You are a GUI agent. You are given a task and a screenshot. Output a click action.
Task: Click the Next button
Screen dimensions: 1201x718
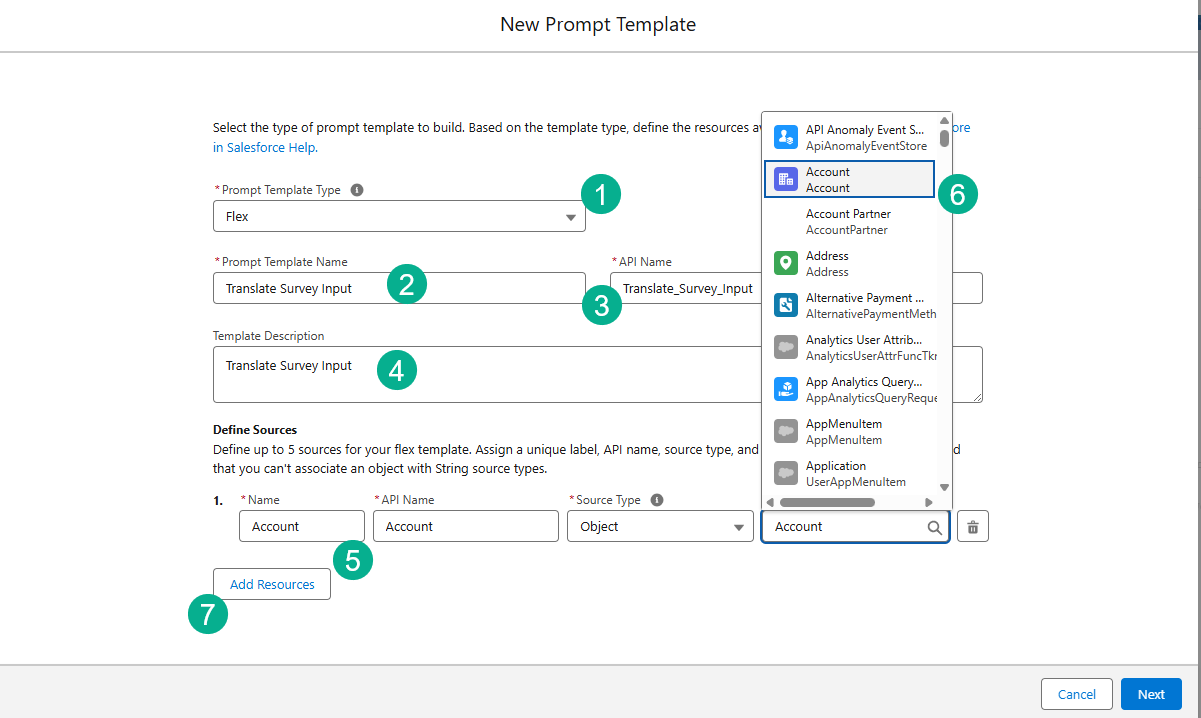click(1151, 694)
